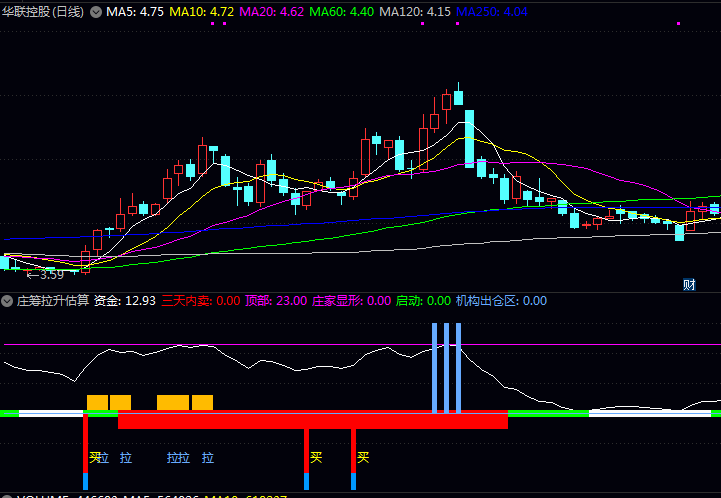721x498 pixels.
Task: Click the long red horizontal band
Action: [x=312, y=420]
